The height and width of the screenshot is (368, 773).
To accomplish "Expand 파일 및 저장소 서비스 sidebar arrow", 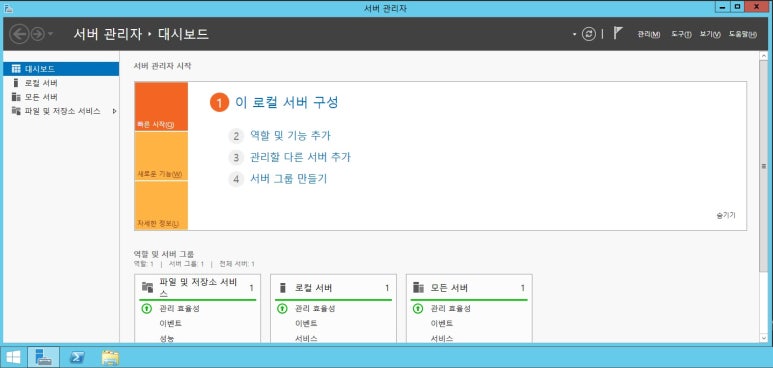I will coord(114,111).
